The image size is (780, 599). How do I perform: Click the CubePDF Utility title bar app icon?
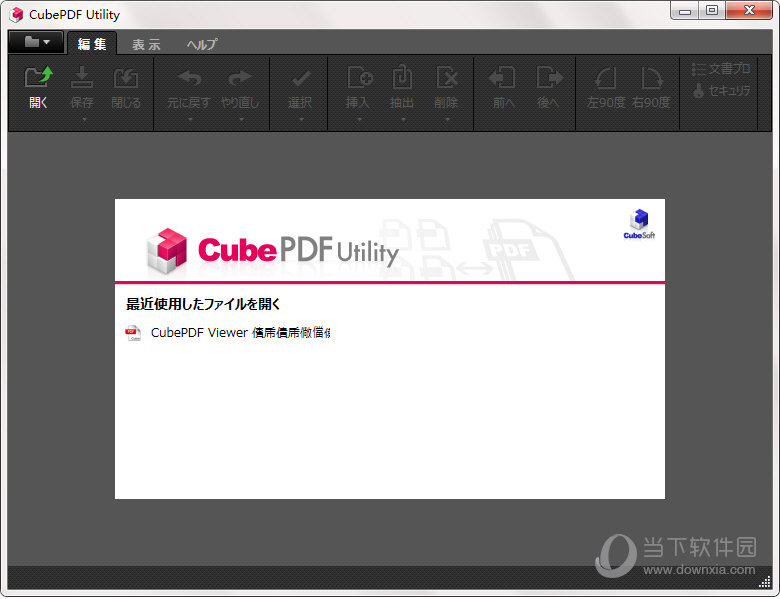coord(16,14)
